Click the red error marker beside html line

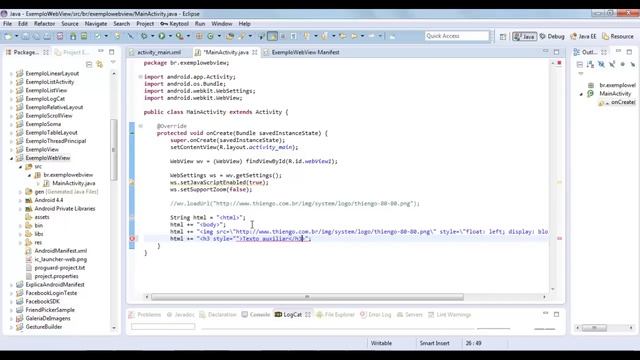click(132, 238)
